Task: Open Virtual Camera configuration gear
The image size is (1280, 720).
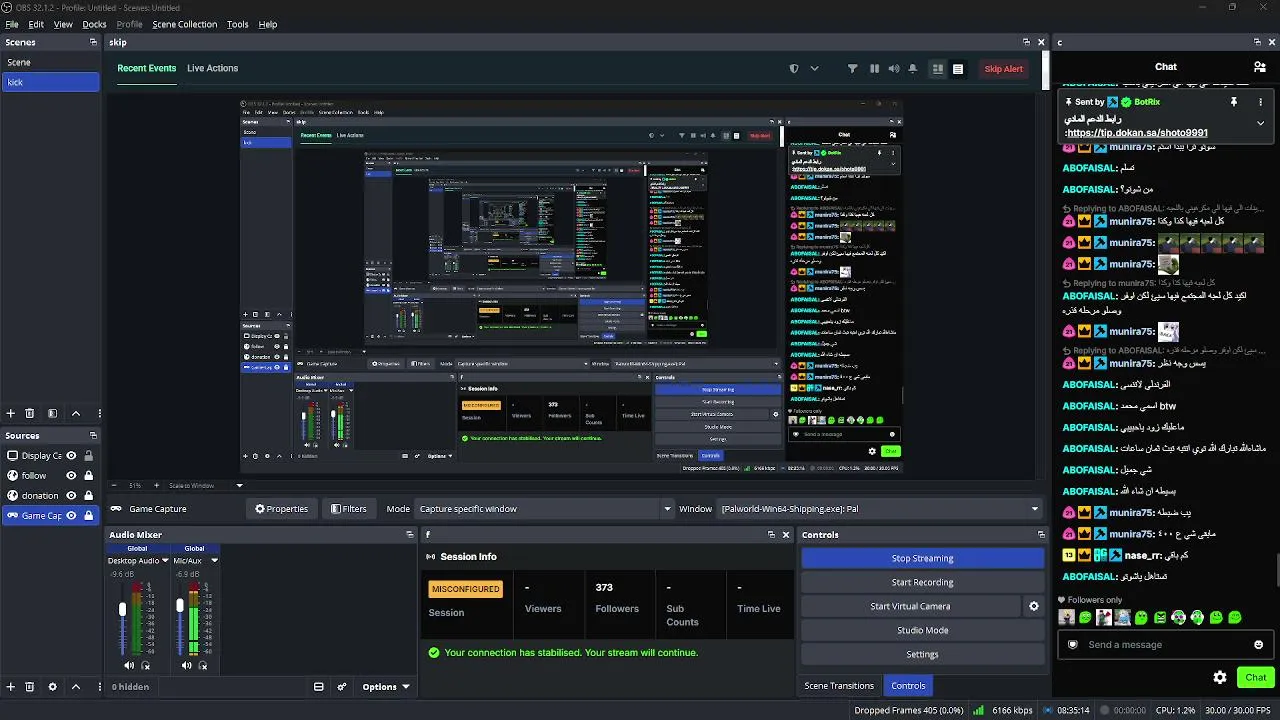Action: coord(1034,606)
